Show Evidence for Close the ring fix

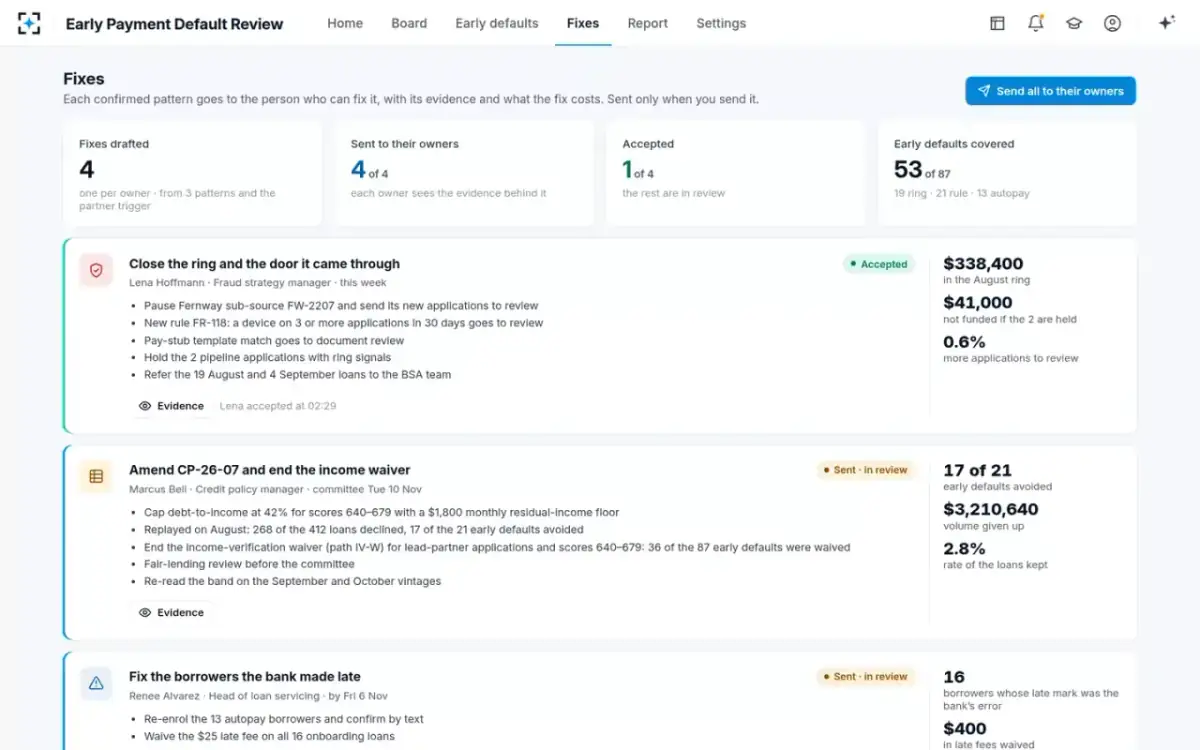[x=171, y=406]
